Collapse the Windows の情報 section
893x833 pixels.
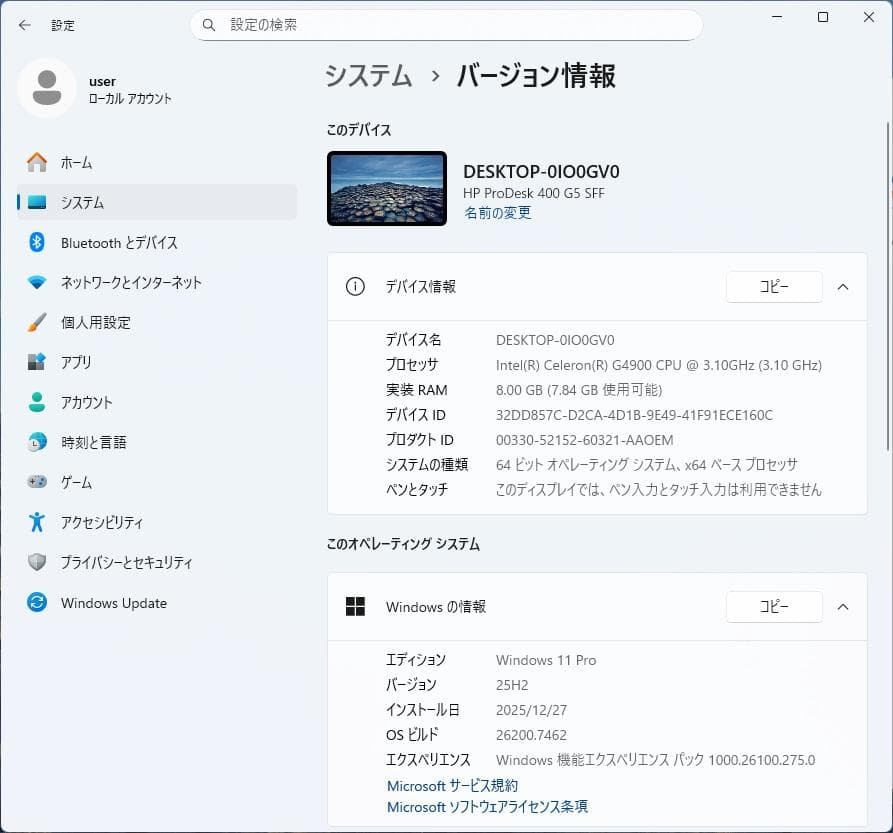pos(843,607)
